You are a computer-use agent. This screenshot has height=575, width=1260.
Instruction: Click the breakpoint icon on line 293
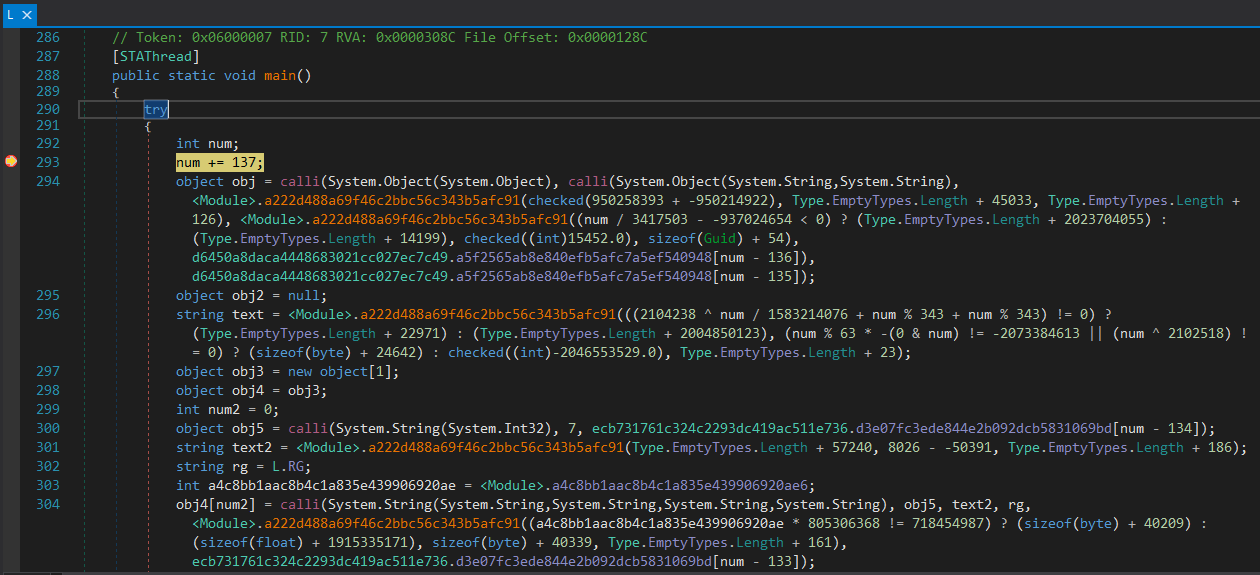click(x=11, y=162)
